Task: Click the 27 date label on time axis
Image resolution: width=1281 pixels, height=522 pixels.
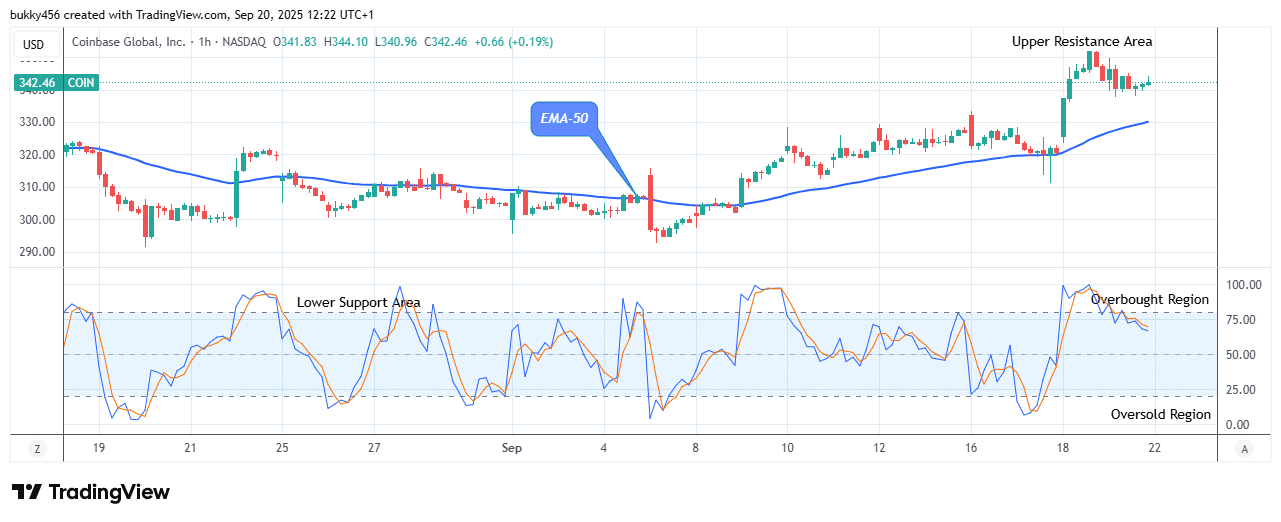Action: 373,449
